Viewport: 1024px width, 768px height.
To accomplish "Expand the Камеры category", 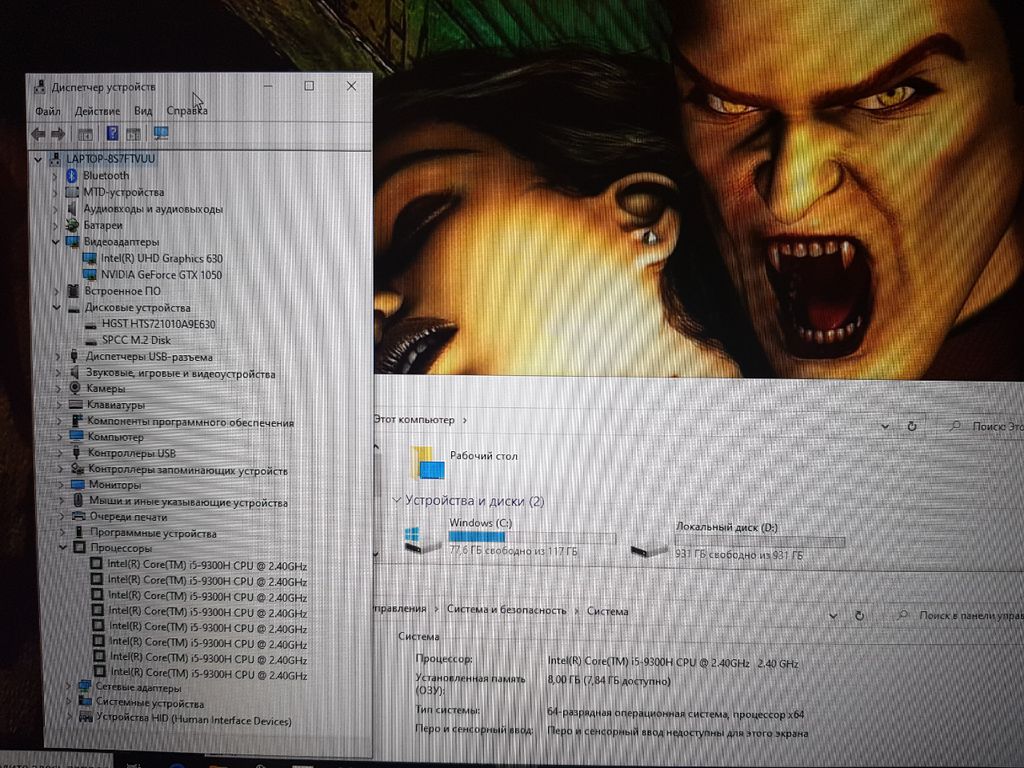I will [x=58, y=389].
